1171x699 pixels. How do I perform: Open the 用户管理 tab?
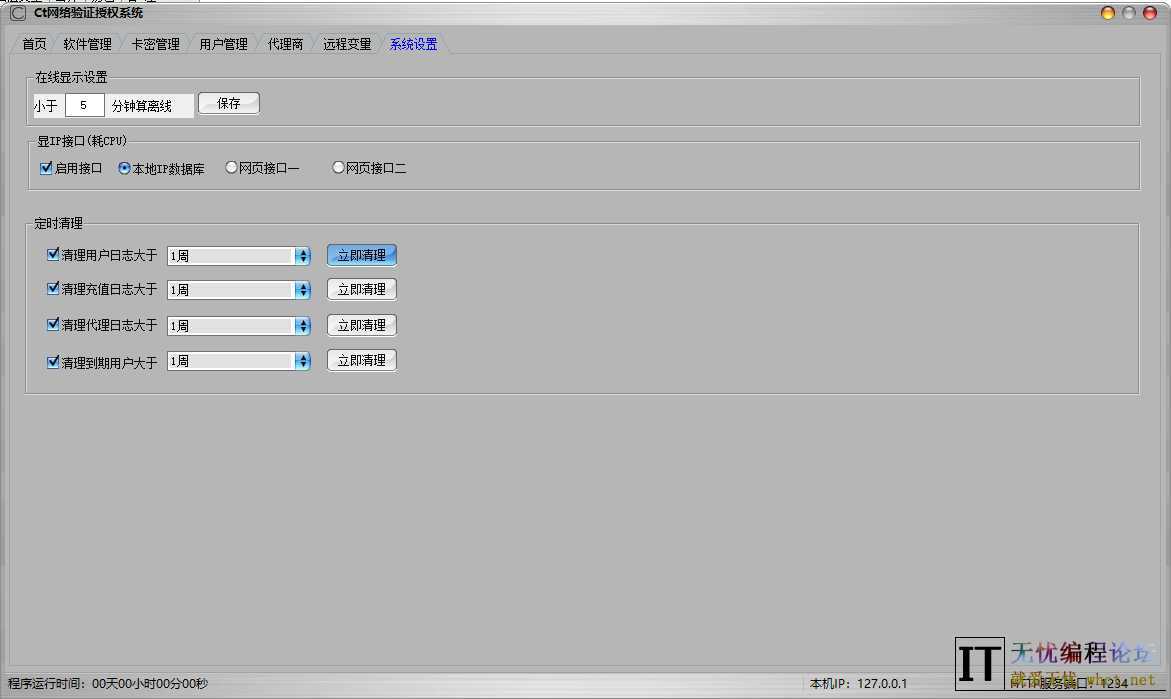coord(222,44)
